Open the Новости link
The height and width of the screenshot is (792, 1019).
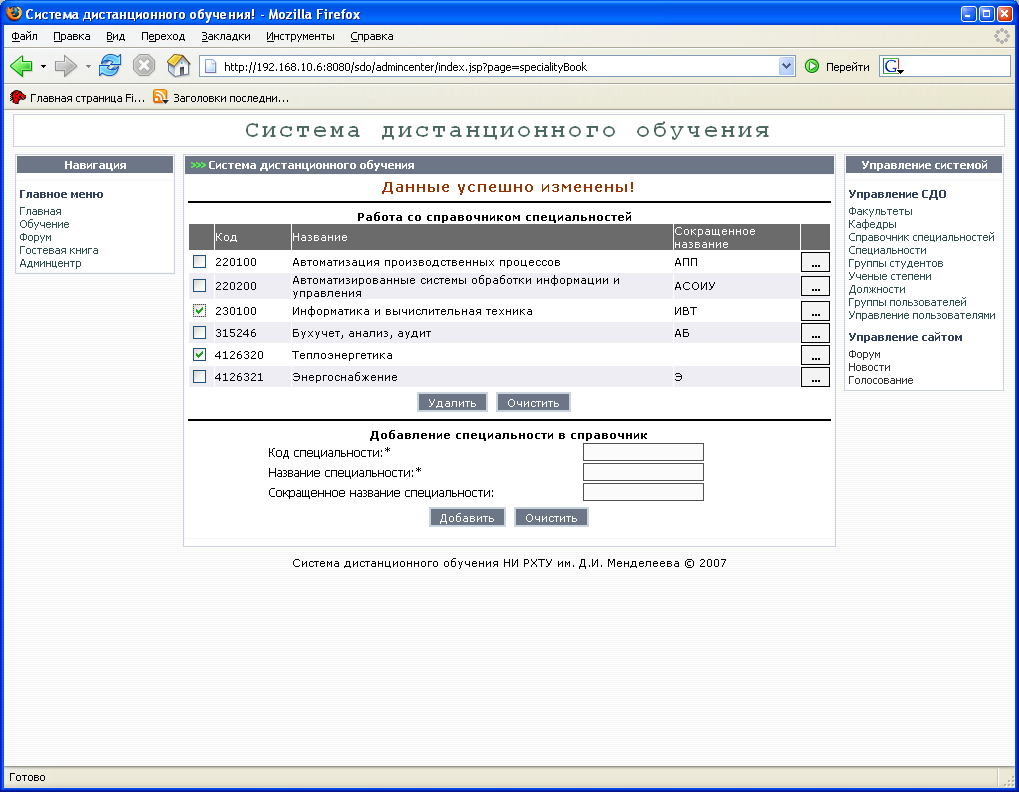point(869,367)
